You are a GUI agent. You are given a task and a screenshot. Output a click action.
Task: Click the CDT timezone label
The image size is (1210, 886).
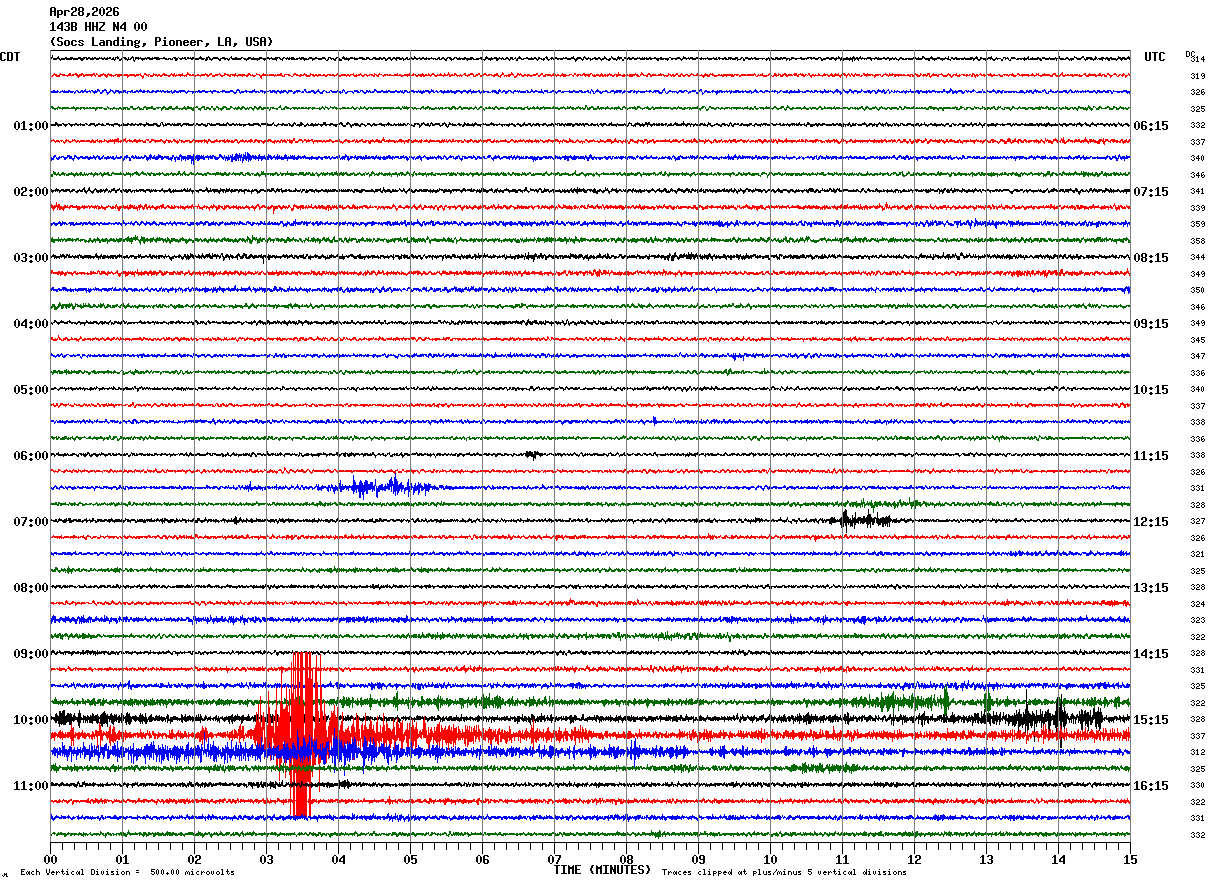click(10, 57)
